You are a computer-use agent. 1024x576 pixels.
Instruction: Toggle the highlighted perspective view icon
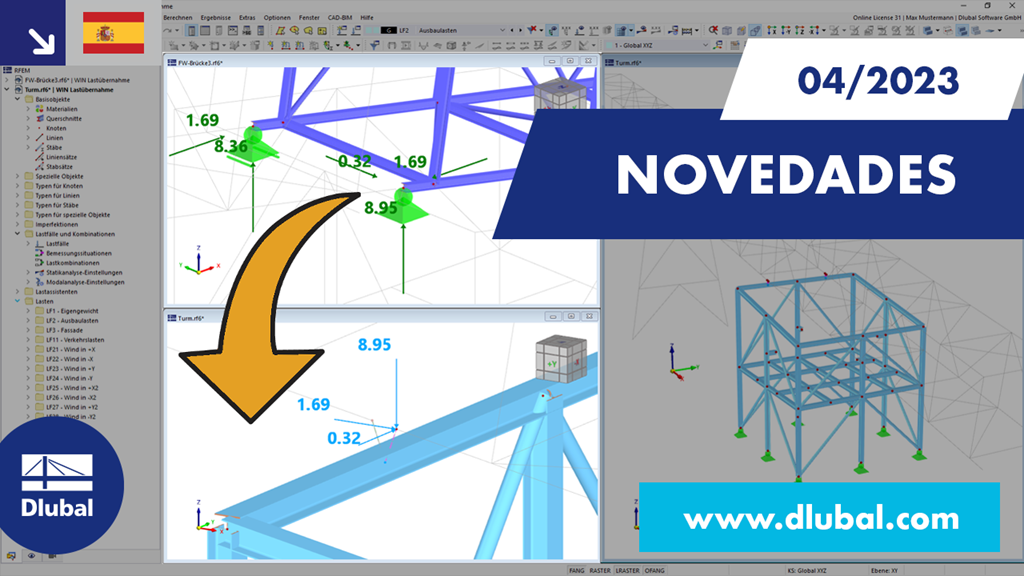[x=754, y=31]
